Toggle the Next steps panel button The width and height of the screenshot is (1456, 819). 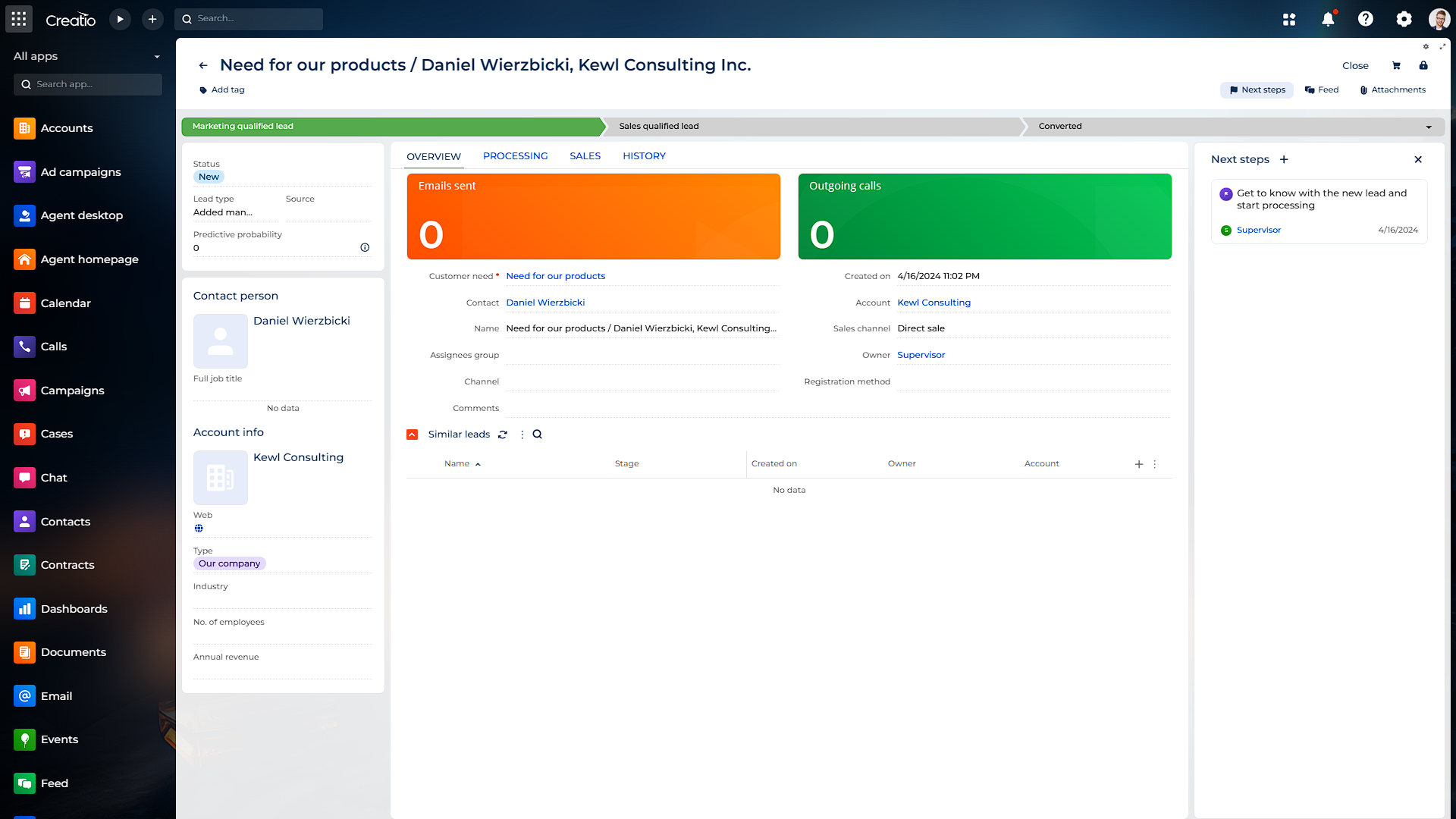1257,90
